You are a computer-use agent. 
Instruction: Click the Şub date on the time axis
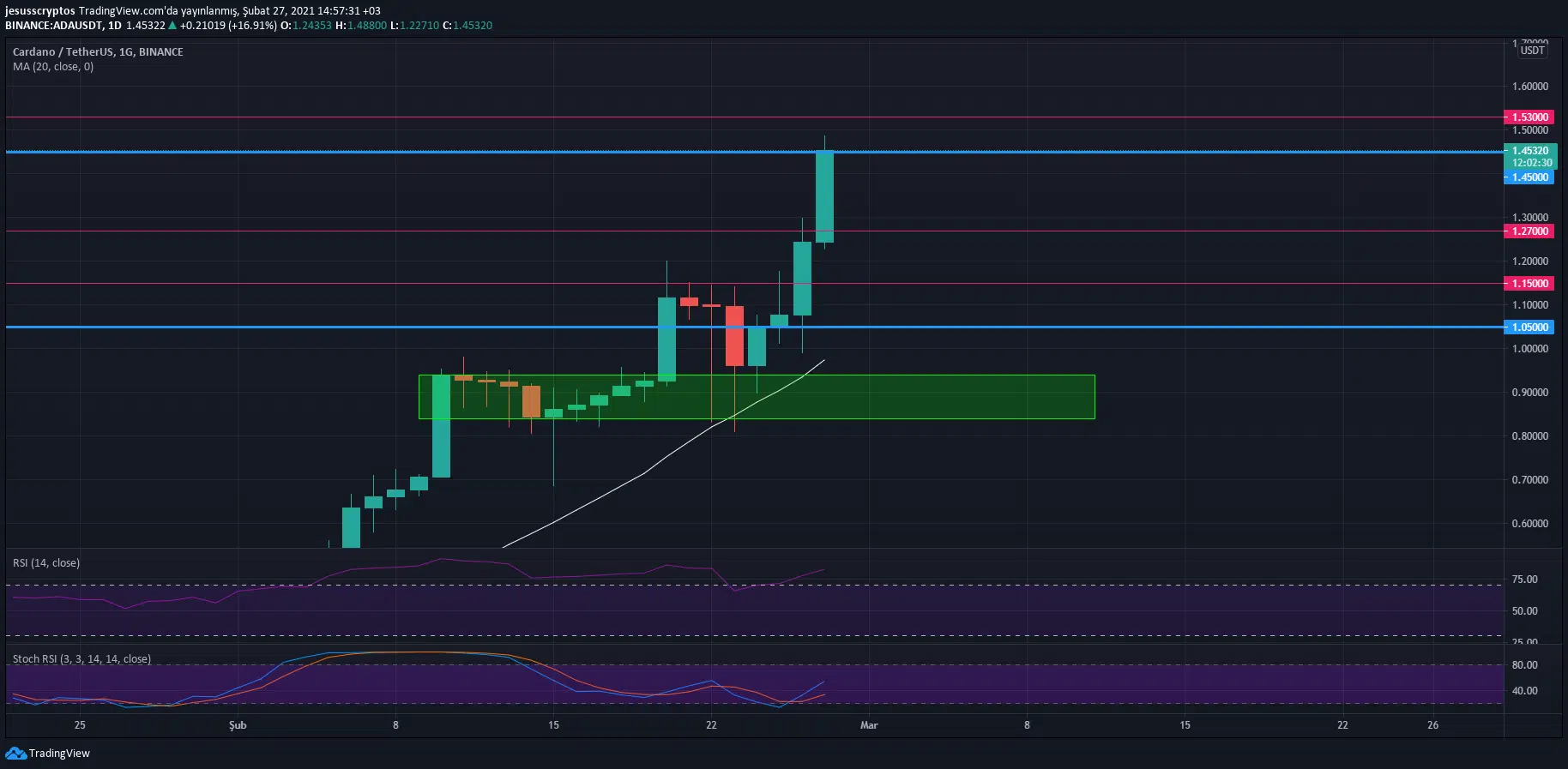(x=238, y=725)
